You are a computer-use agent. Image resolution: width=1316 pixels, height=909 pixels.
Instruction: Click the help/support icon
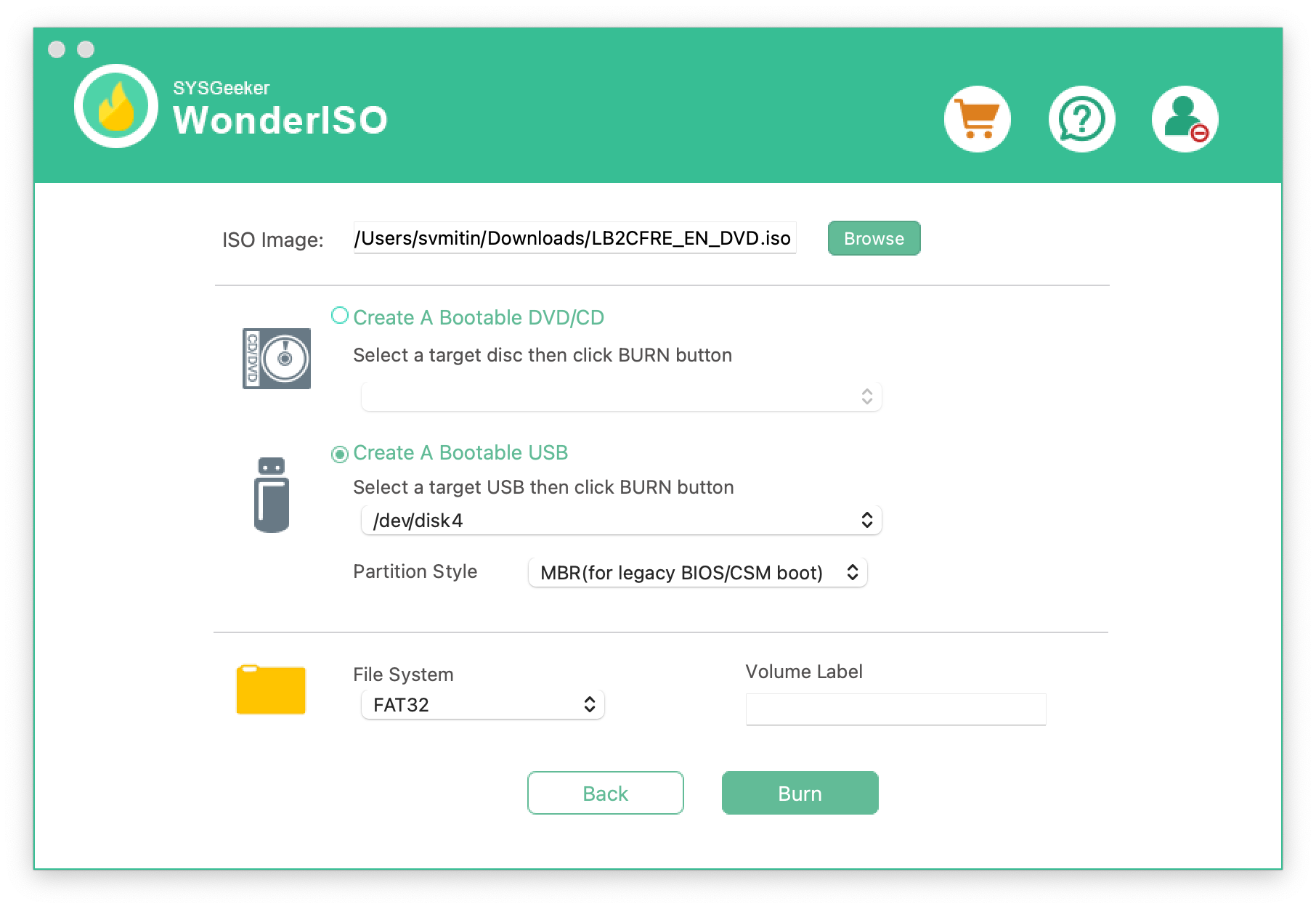1081,118
